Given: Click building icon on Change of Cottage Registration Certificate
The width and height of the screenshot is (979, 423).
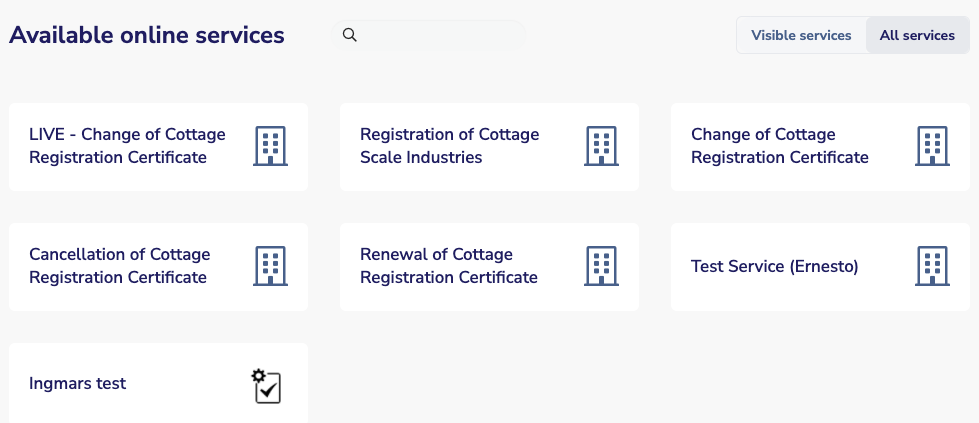Looking at the screenshot, I should [x=932, y=146].
